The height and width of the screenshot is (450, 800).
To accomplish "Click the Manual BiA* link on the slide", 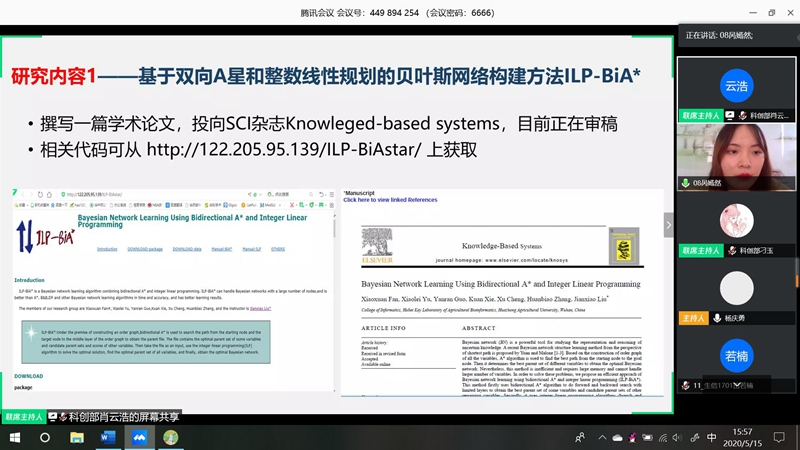I will 222,249.
